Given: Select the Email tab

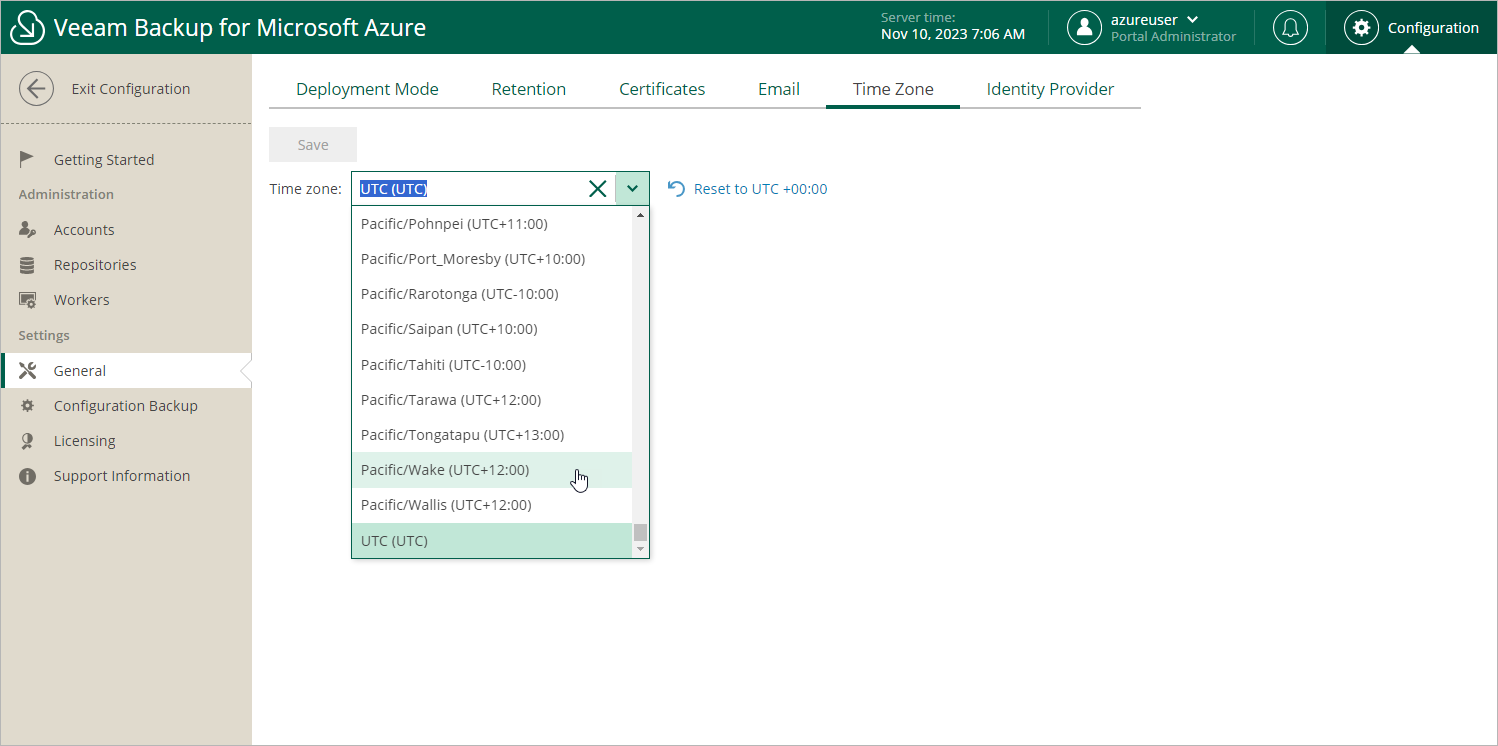Looking at the screenshot, I should (x=779, y=89).
